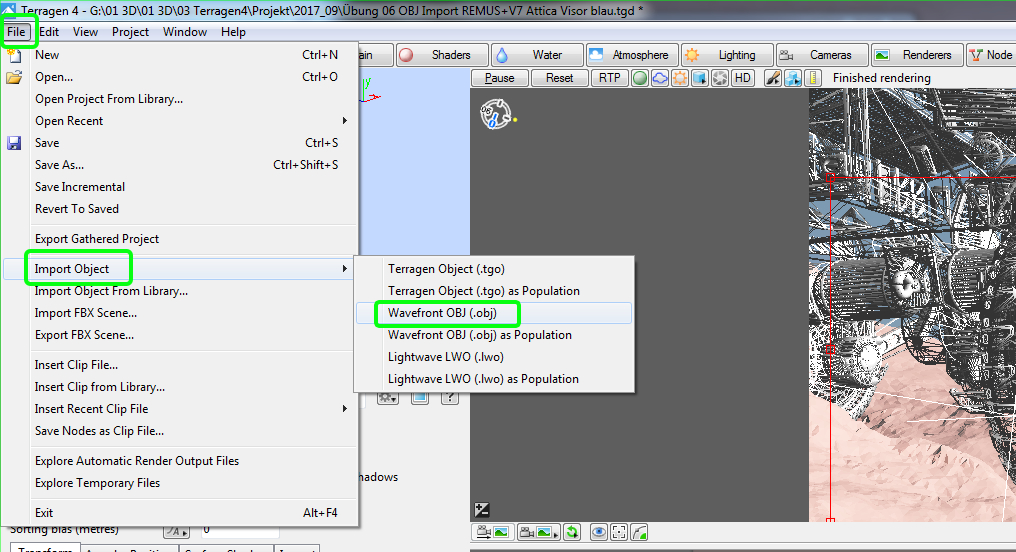1016x552 pixels.
Task: Click the animation button beside Sorting bias
Action: click(x=176, y=532)
